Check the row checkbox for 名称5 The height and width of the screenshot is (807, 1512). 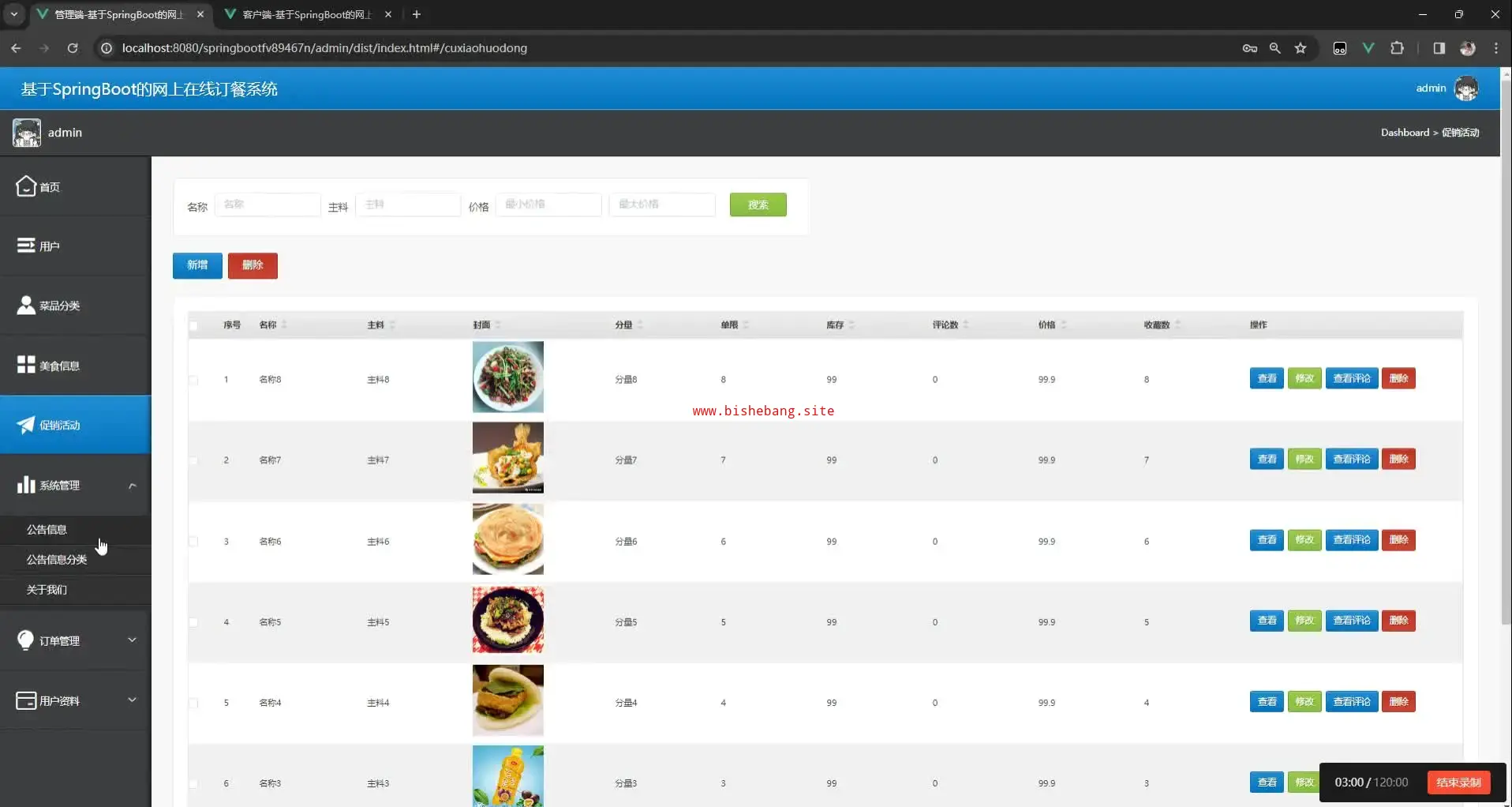coord(193,622)
